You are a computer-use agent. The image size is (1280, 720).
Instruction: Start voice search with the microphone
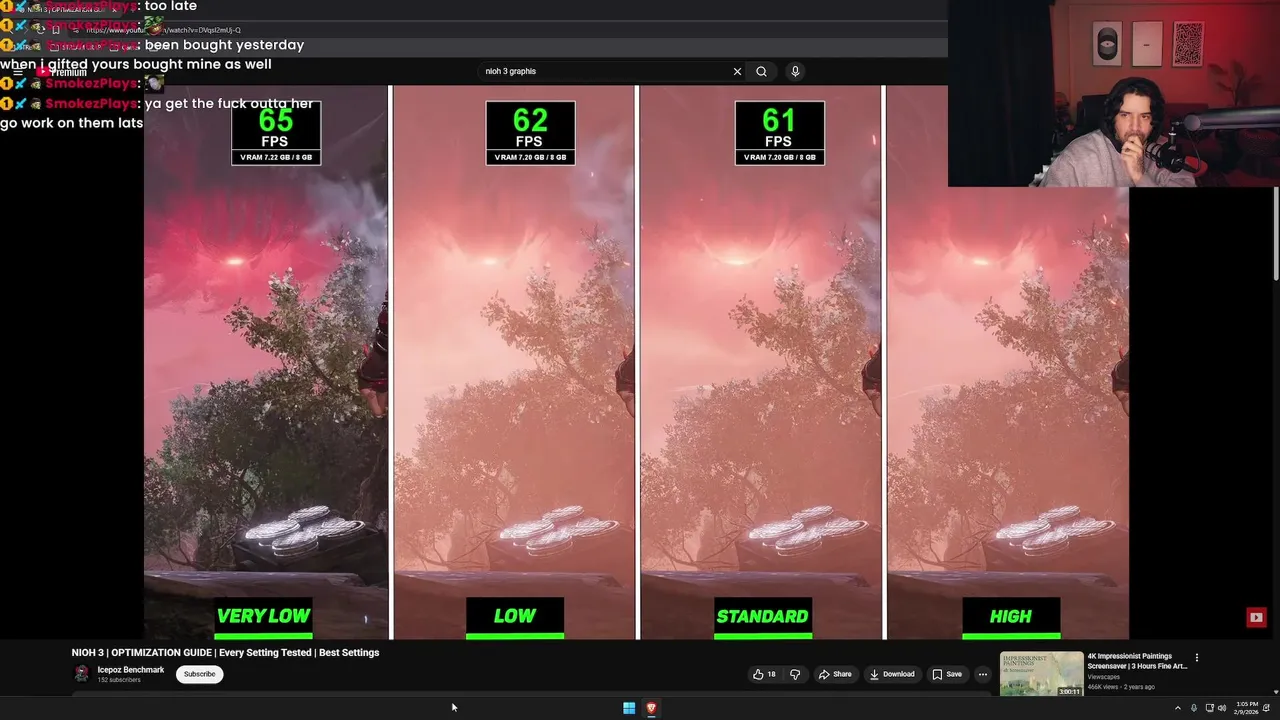(x=795, y=71)
